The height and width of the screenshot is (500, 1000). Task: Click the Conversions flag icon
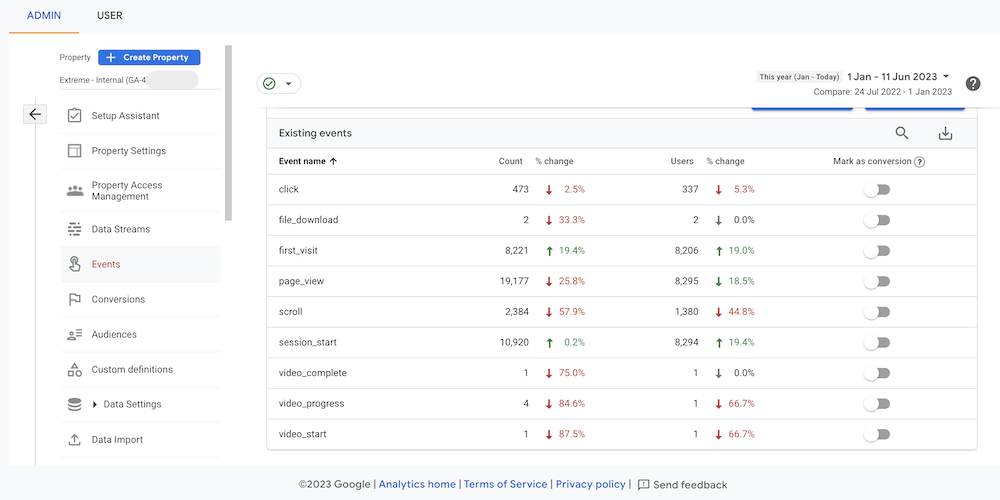pos(74,299)
